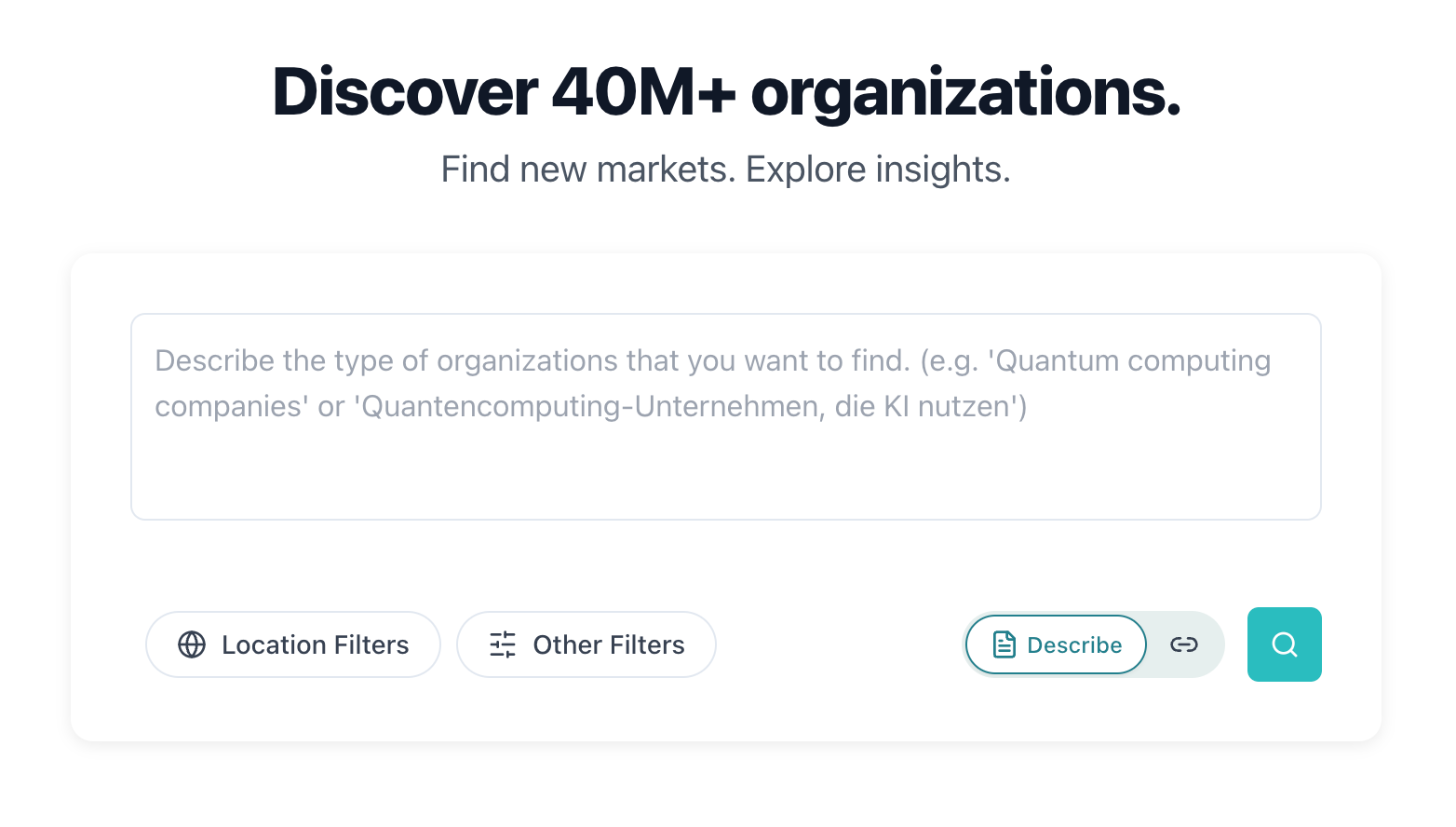Click the document icon beside Describe
This screenshot has width=1456, height=827.
(1004, 644)
